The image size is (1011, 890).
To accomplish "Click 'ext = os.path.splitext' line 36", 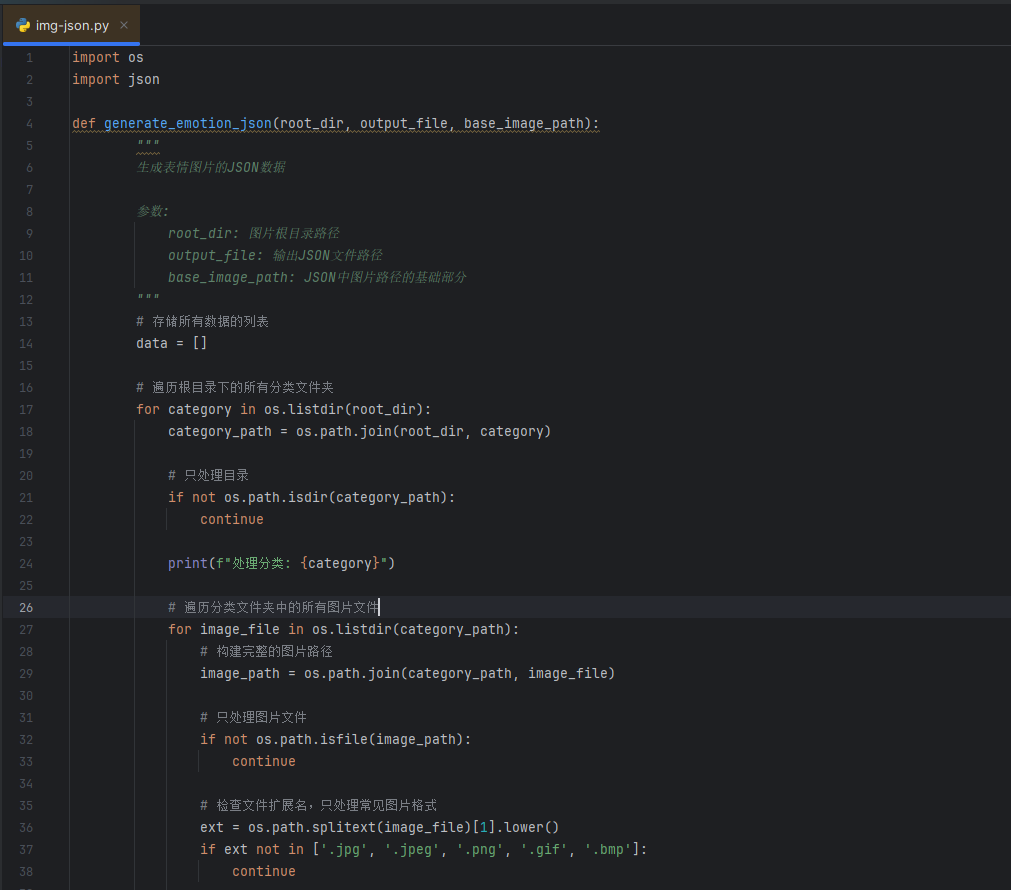I will coord(380,827).
